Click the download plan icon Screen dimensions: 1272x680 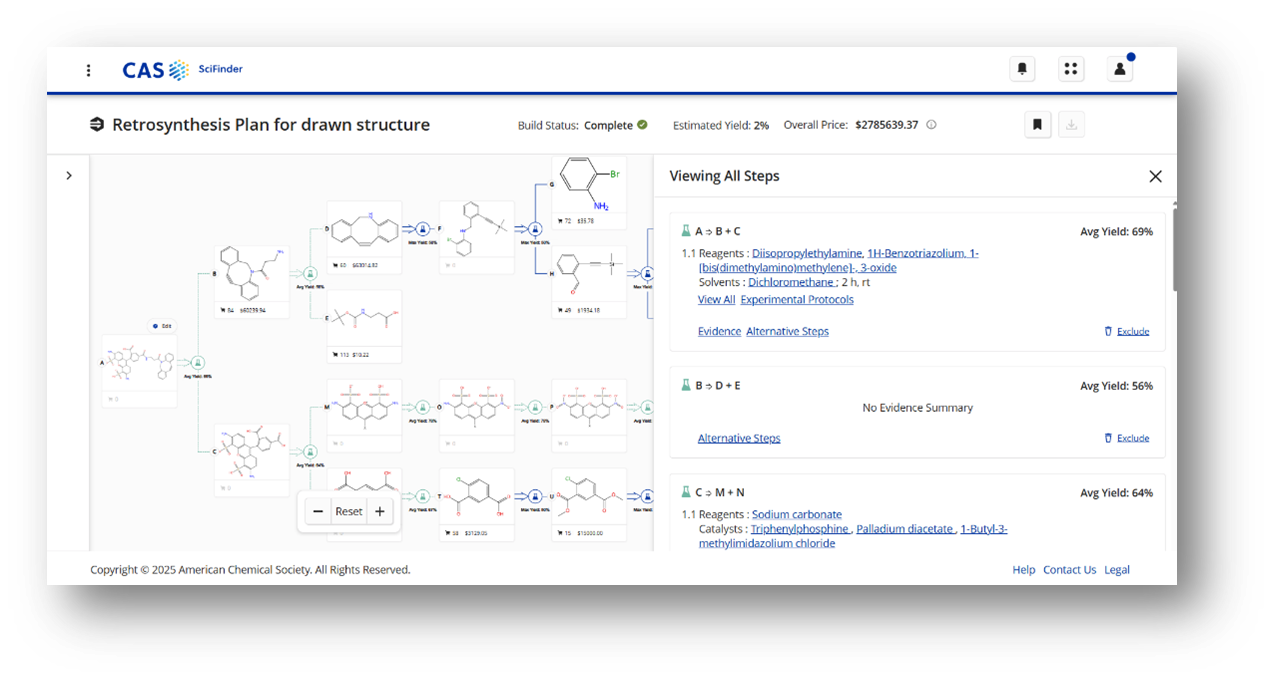click(x=1072, y=125)
